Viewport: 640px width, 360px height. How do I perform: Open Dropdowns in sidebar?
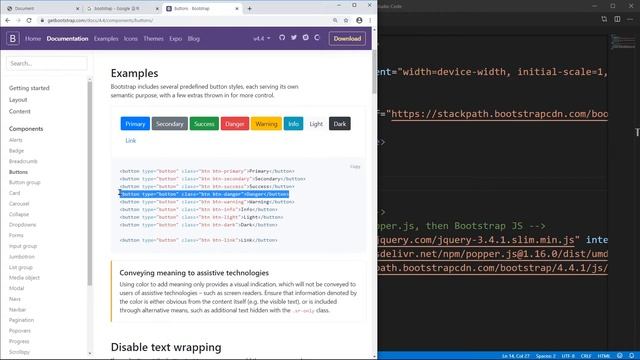(22, 225)
